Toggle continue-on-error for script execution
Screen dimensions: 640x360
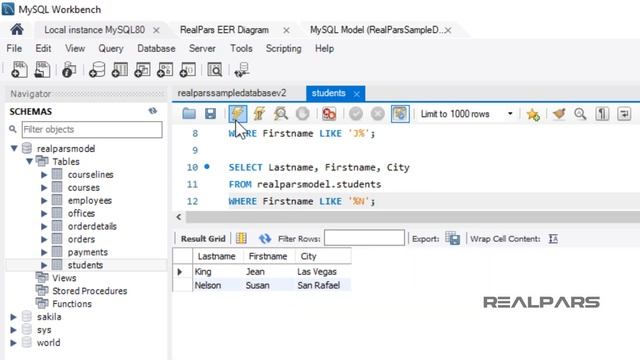pos(329,114)
